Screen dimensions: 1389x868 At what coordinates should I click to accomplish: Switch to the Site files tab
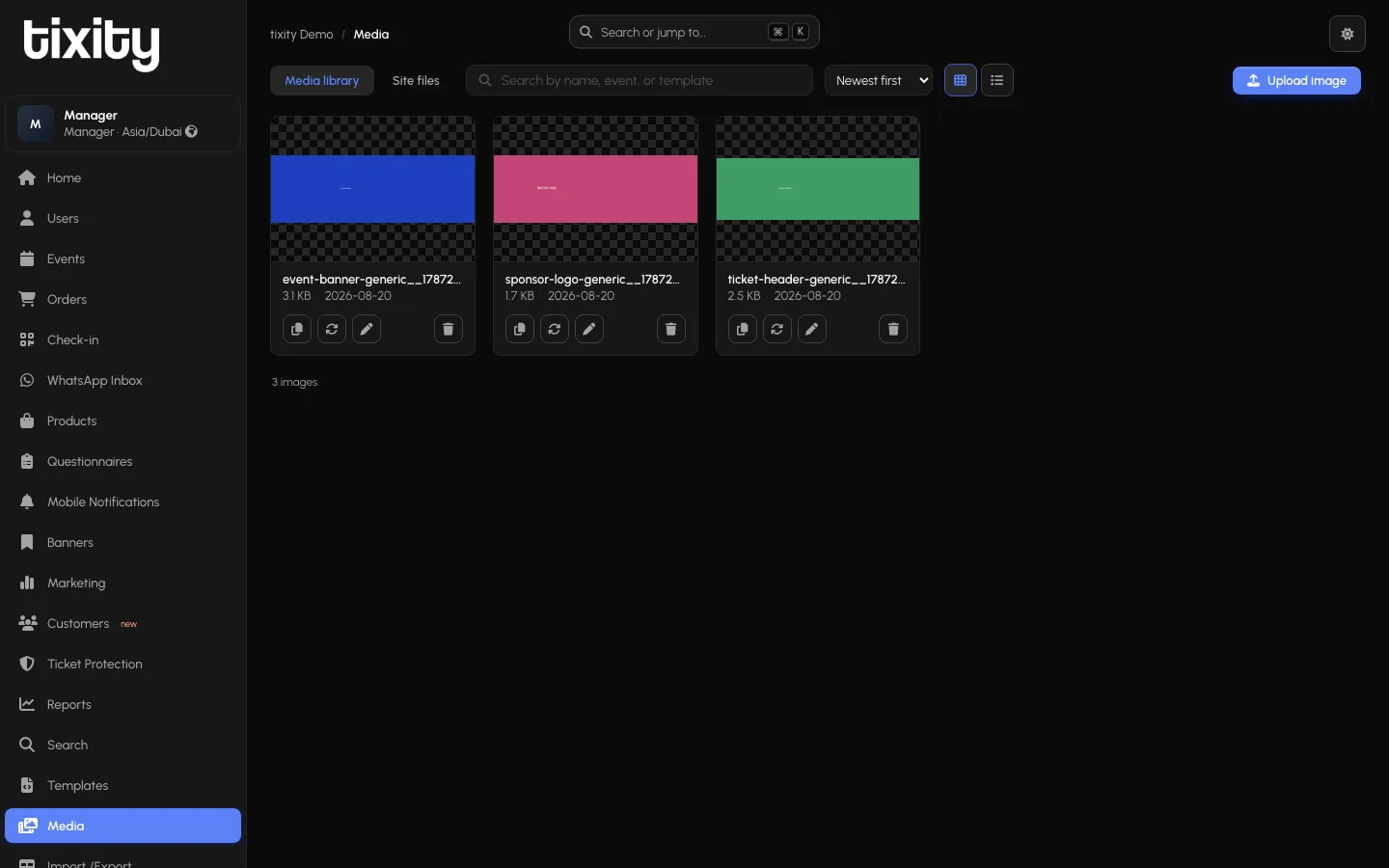click(416, 80)
